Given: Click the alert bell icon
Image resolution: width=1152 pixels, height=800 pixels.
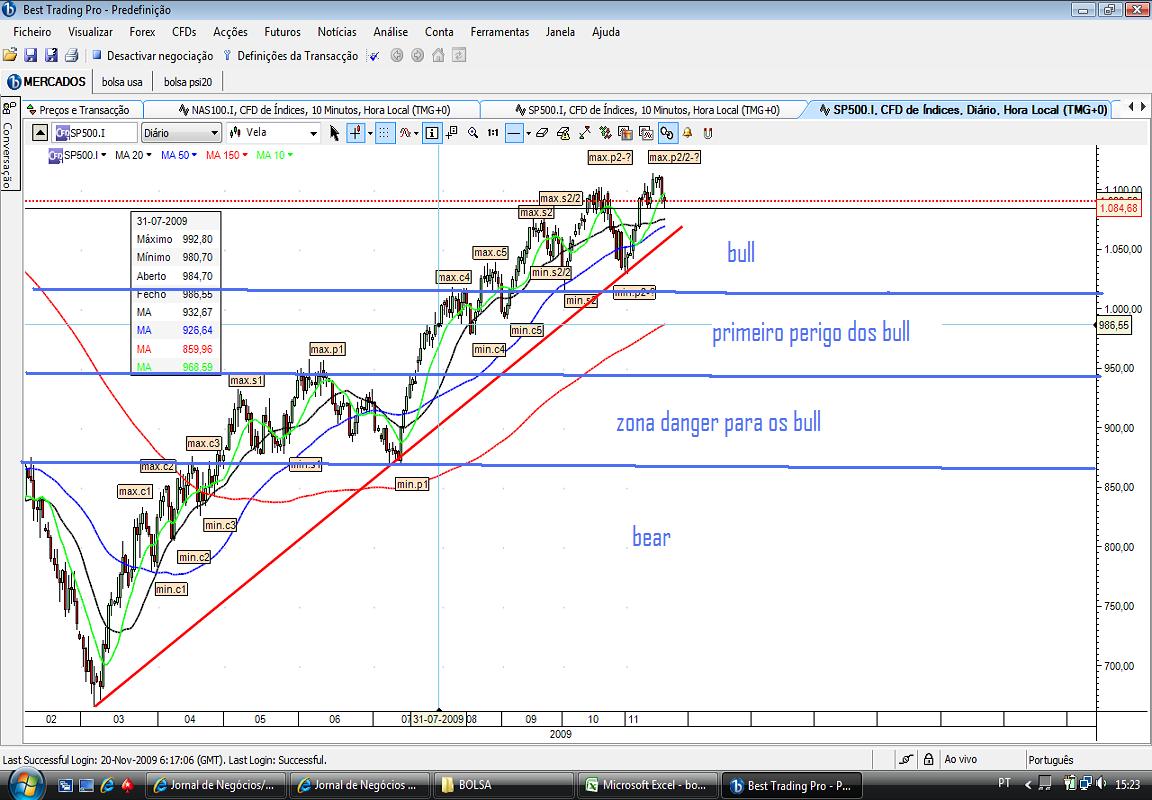Looking at the screenshot, I should click(x=688, y=133).
